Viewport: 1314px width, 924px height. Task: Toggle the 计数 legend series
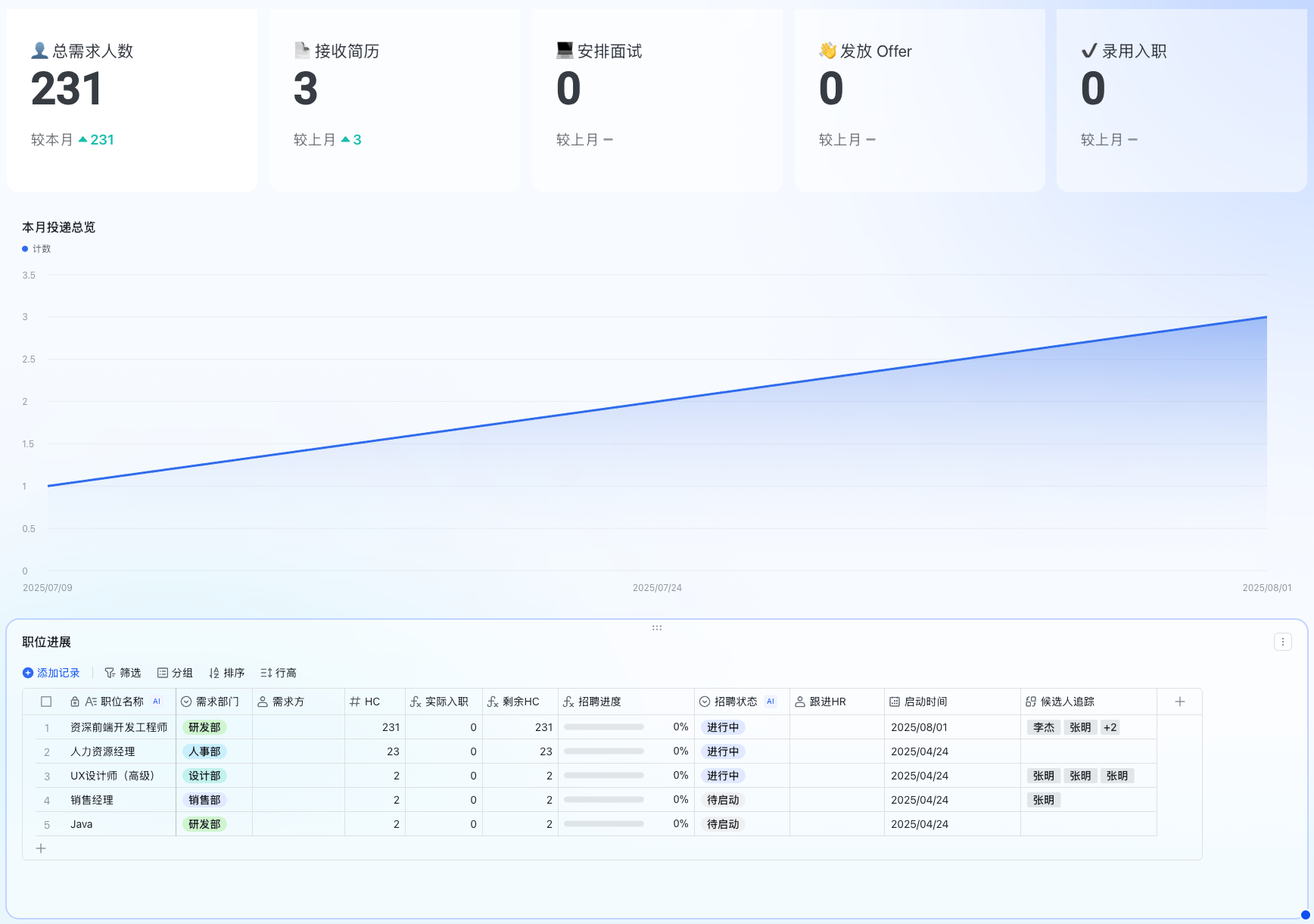coord(36,249)
